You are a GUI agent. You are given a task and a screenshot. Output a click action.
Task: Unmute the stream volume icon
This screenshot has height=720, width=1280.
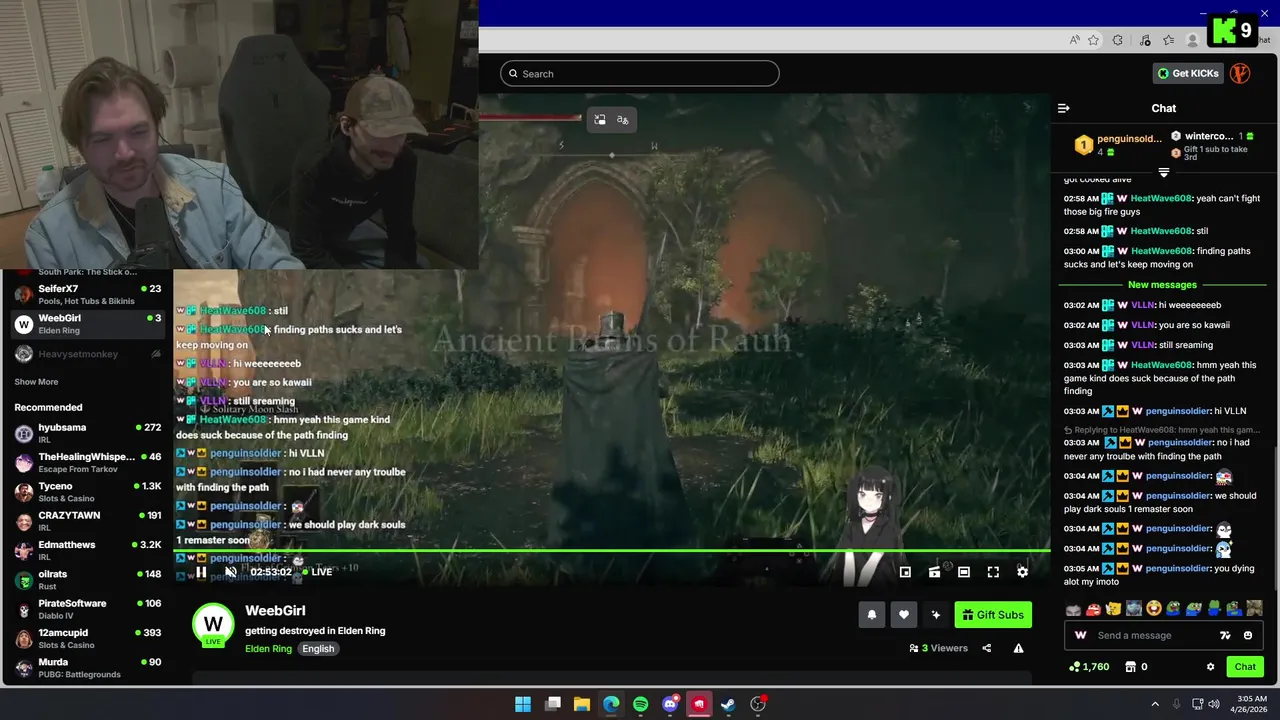pos(230,572)
